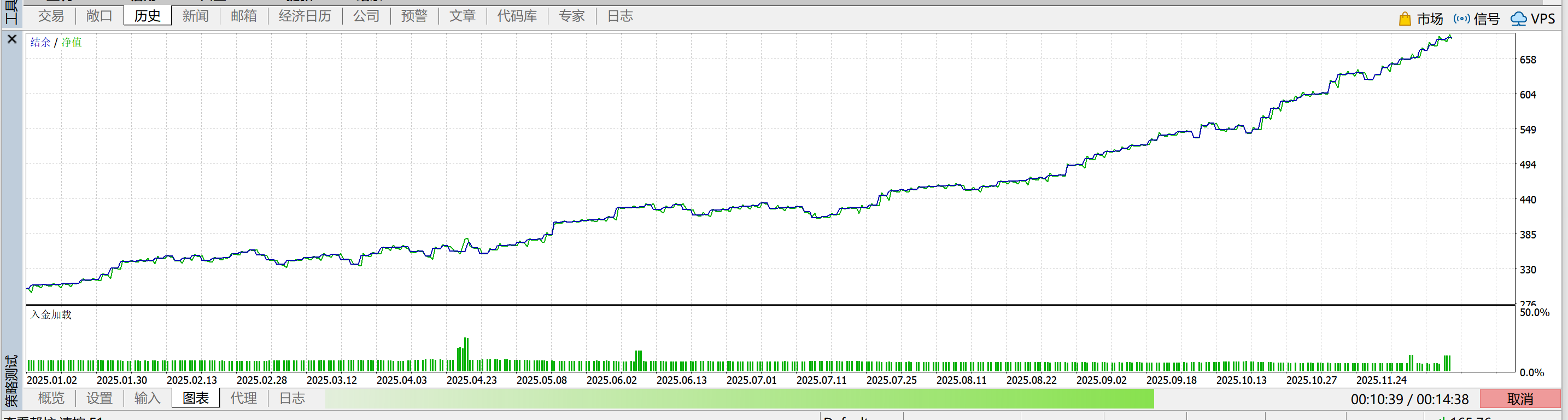Click the 440 price axis value

coord(1528,200)
